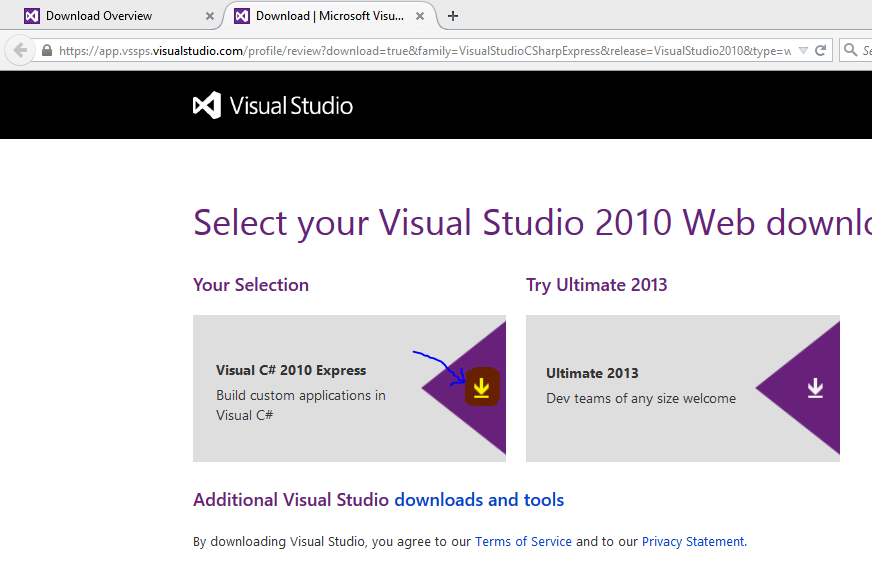Open the Terms of Service link

coord(523,541)
